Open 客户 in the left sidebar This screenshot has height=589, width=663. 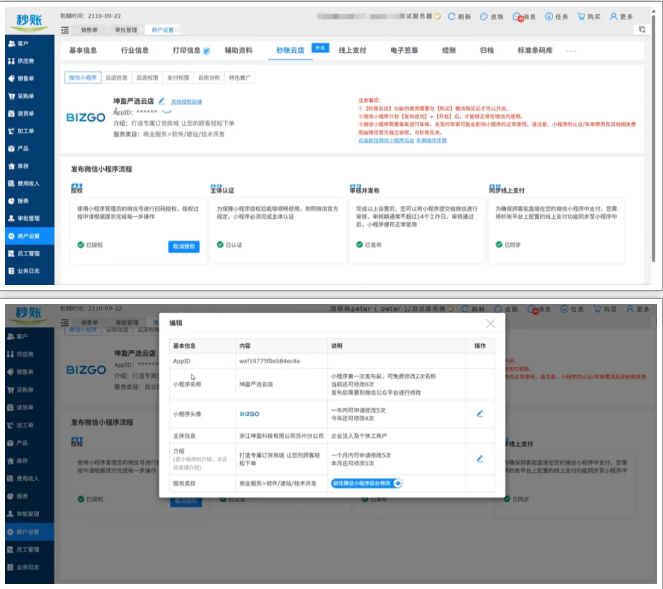(x=22, y=45)
